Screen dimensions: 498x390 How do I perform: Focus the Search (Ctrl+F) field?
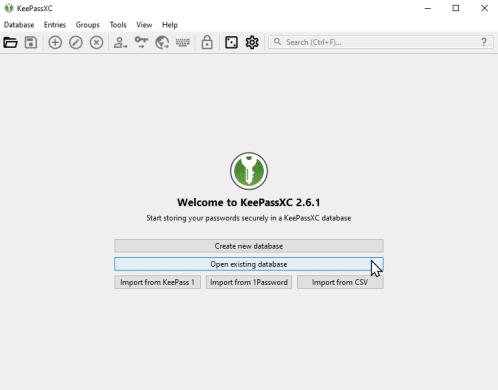click(x=380, y=42)
